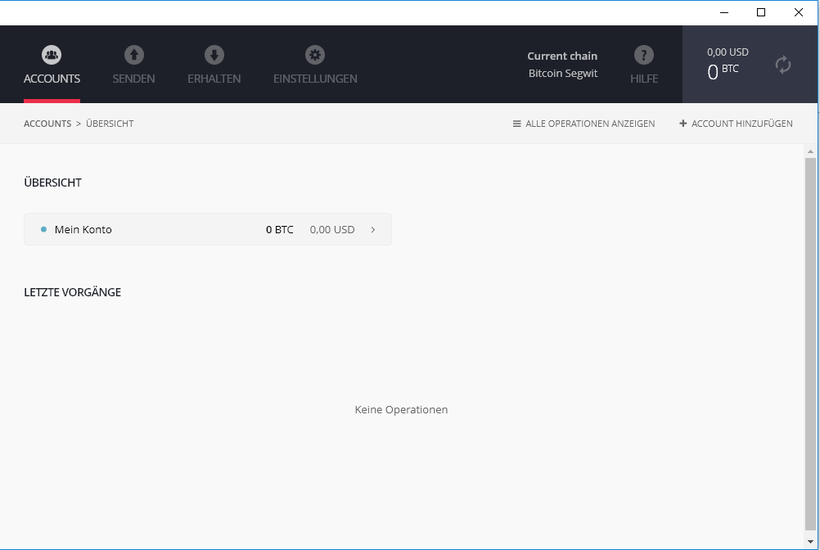This screenshot has height=550, width=820.
Task: Expand Mein Konto with the chevron arrow
Action: [373, 230]
